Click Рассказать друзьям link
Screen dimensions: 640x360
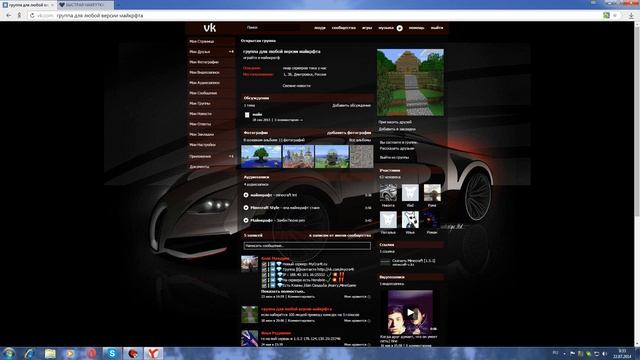pyautogui.click(x=397, y=149)
